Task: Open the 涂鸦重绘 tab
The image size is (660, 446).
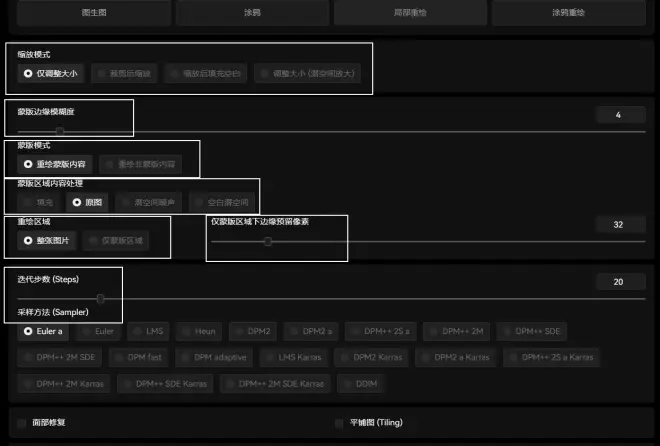Action: point(568,13)
